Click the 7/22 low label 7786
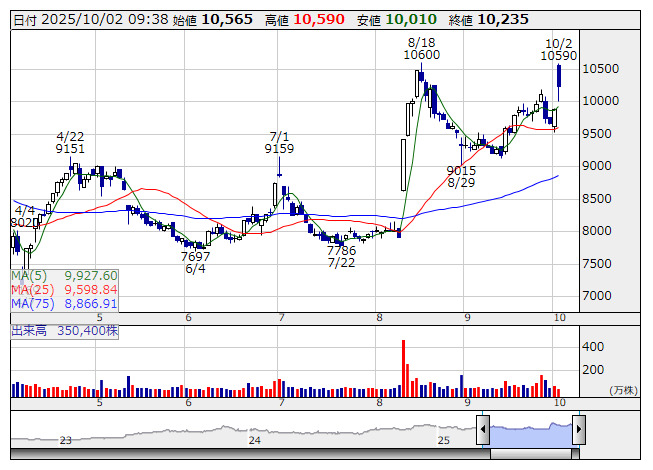 342,250
